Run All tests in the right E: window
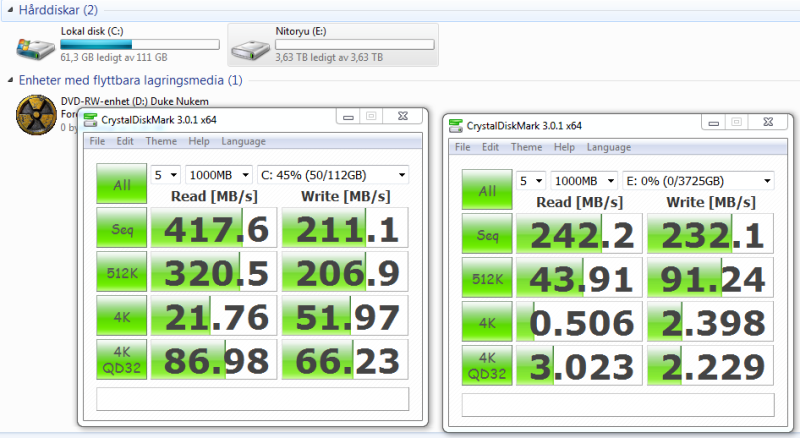Viewport: 800px width, 438px height. coord(487,189)
